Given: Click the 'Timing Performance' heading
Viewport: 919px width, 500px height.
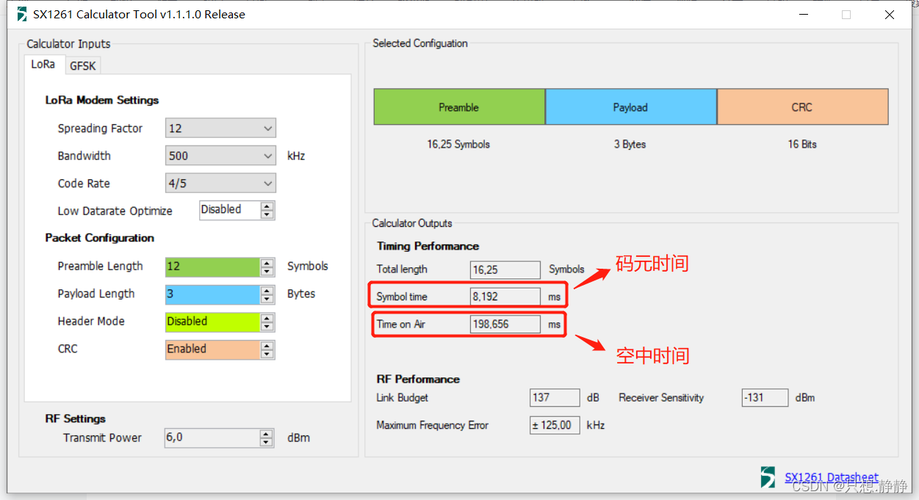Looking at the screenshot, I should (x=428, y=246).
